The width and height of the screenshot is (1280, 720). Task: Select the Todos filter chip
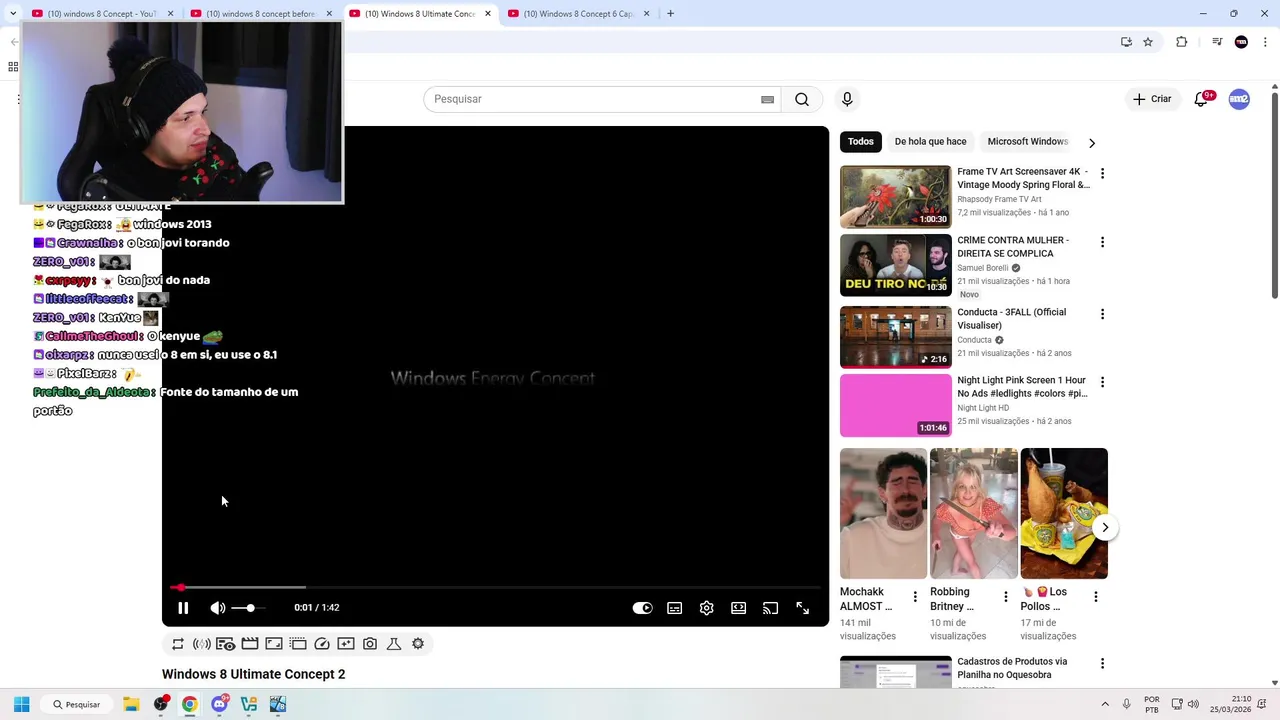click(x=861, y=142)
